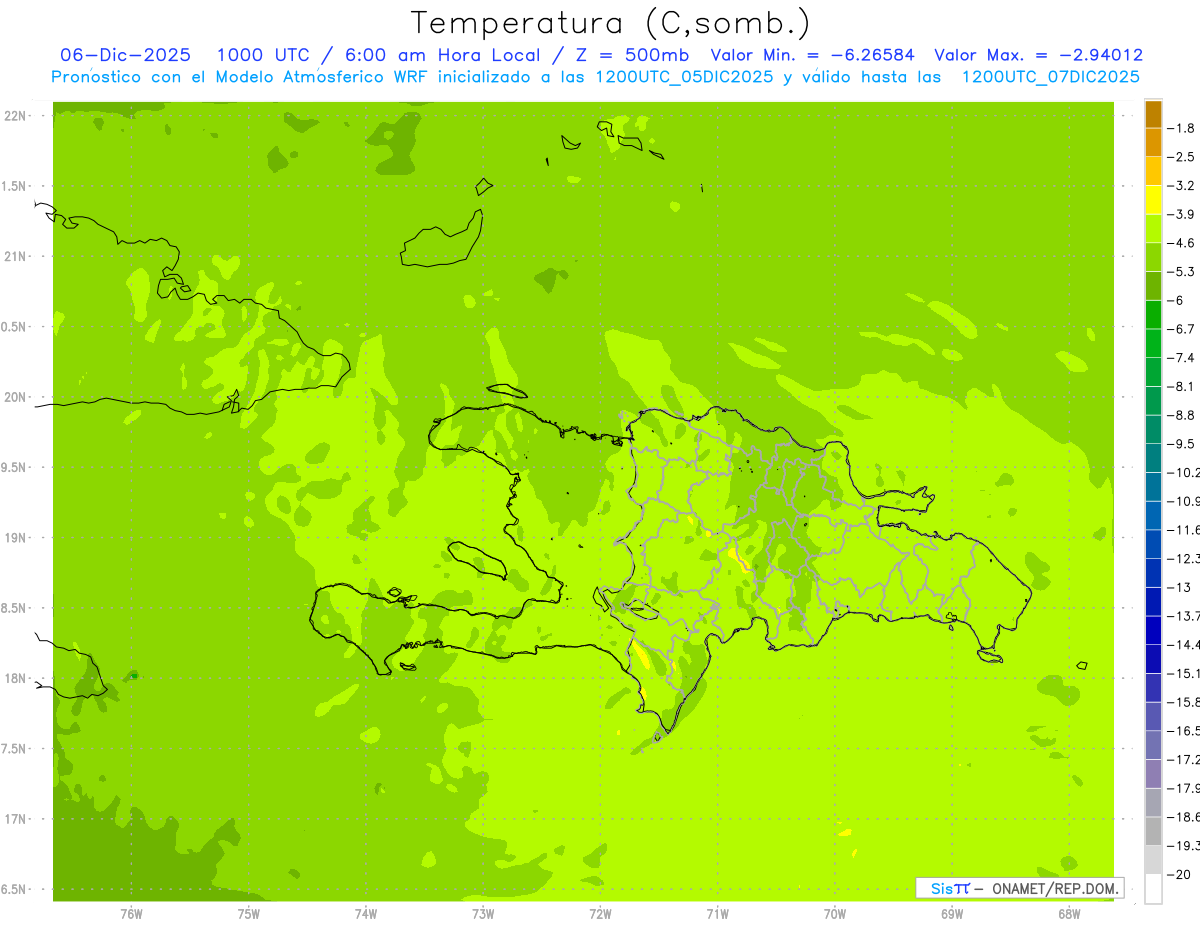Click the '1000 UTC' time text
Viewport: 1200px width, 927px height.
coord(263,55)
